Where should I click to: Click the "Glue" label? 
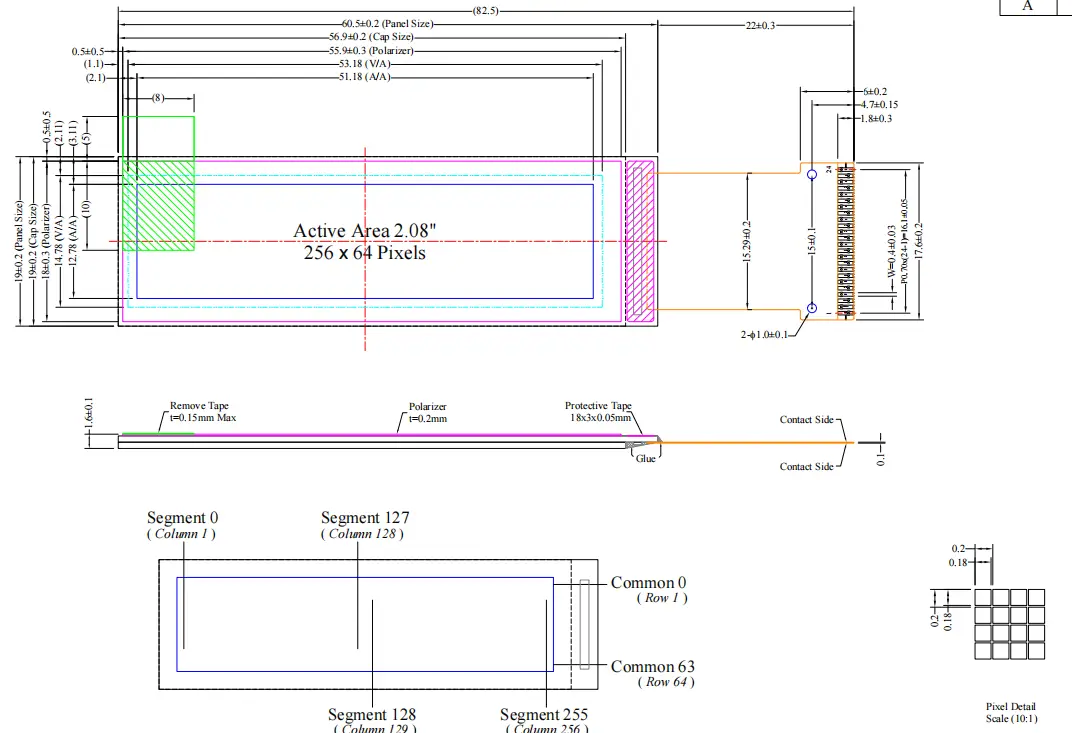645,458
